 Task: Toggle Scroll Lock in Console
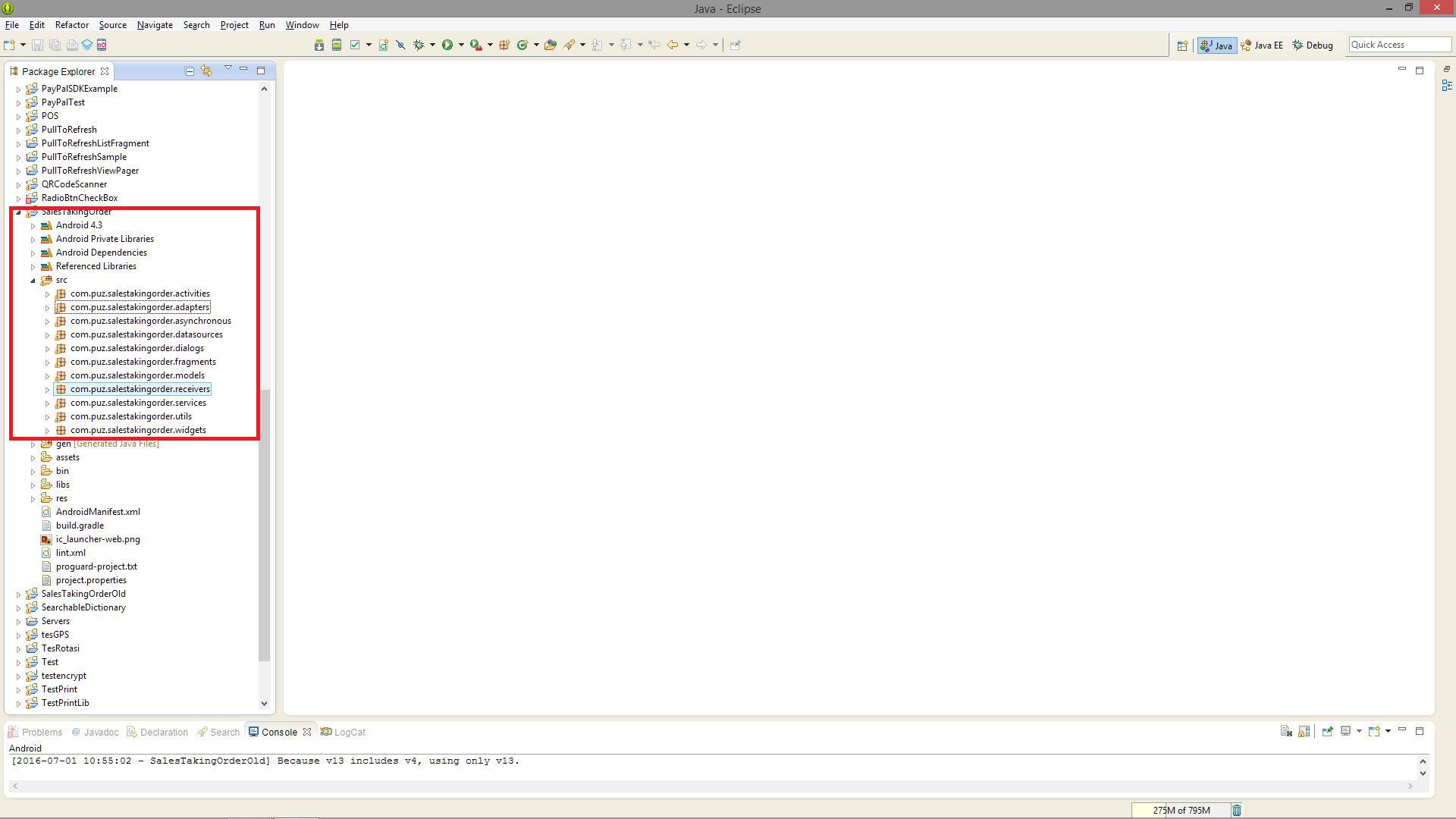[x=1304, y=732]
